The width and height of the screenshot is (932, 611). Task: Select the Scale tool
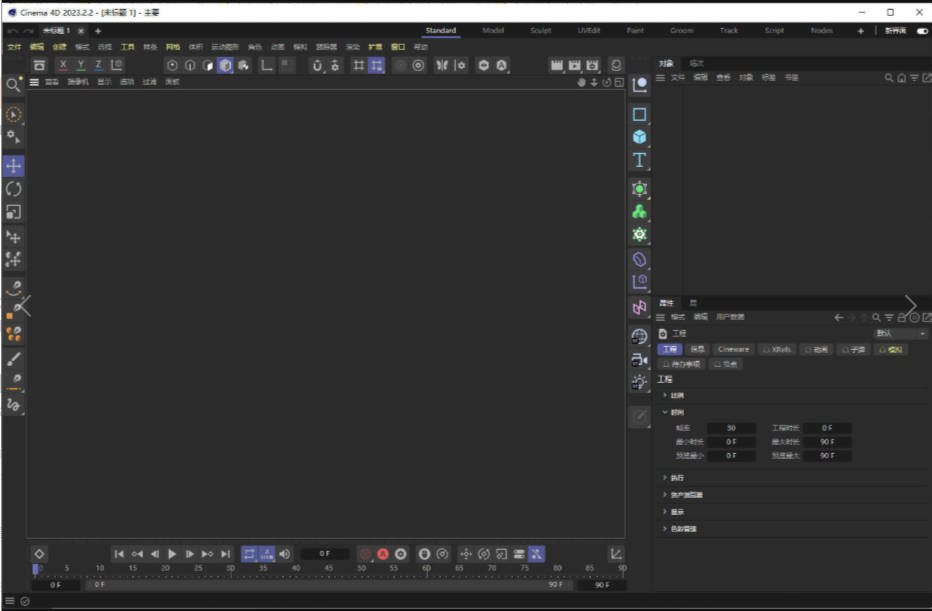click(13, 213)
